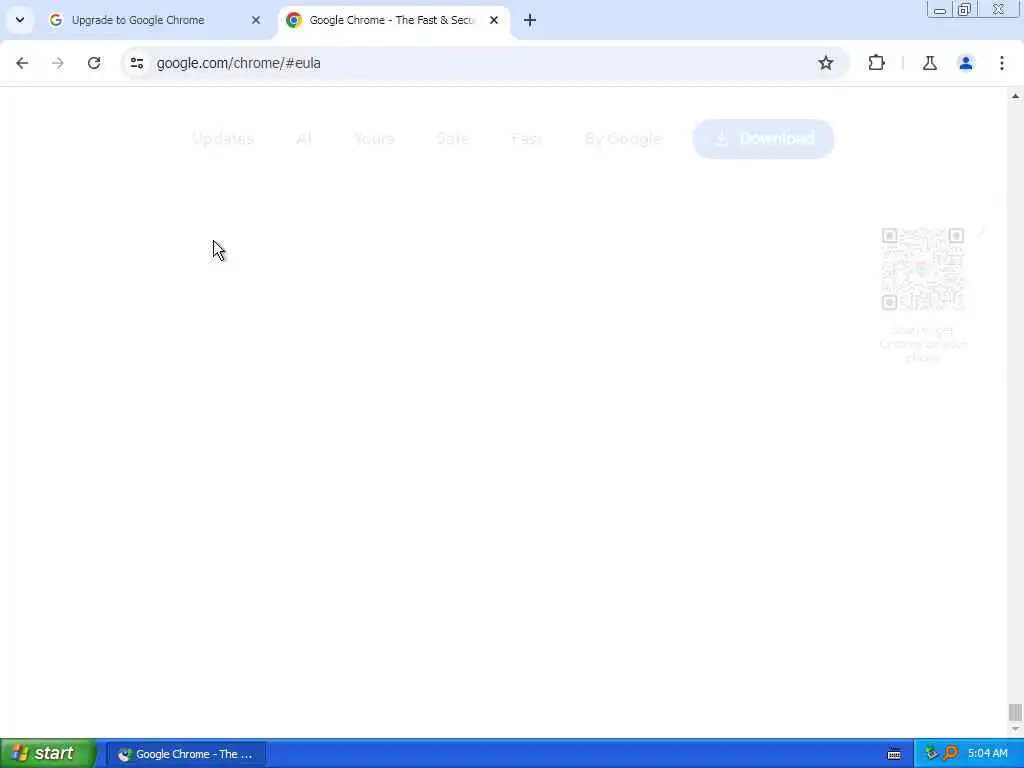Open Chrome Labs flask icon

pyautogui.click(x=930, y=63)
